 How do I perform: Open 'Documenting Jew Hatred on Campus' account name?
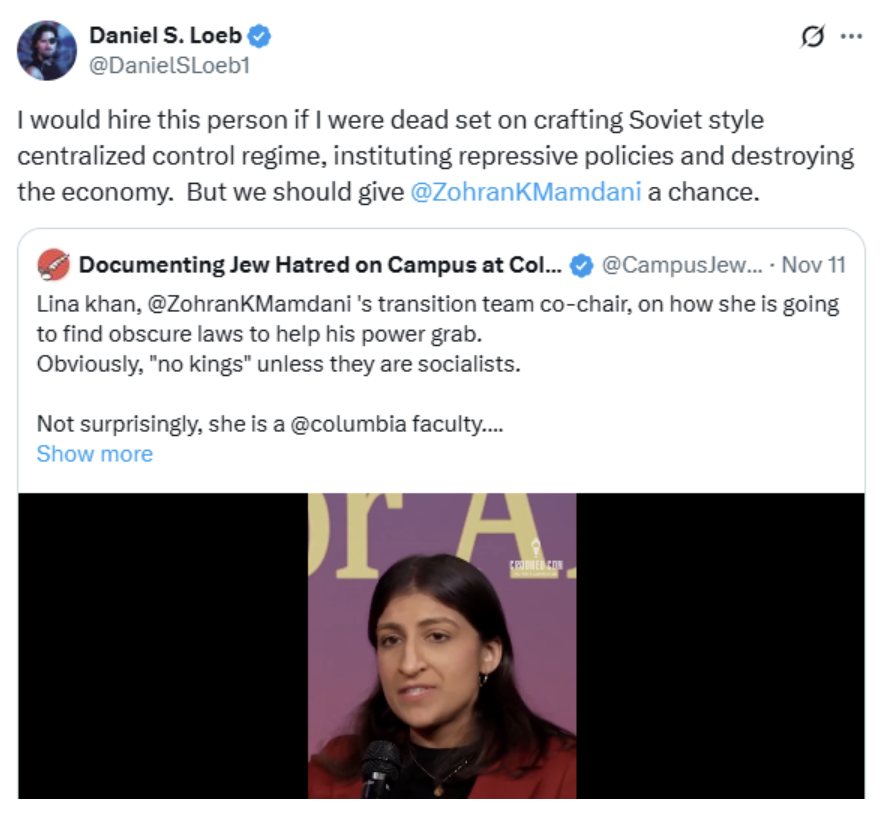[x=320, y=266]
